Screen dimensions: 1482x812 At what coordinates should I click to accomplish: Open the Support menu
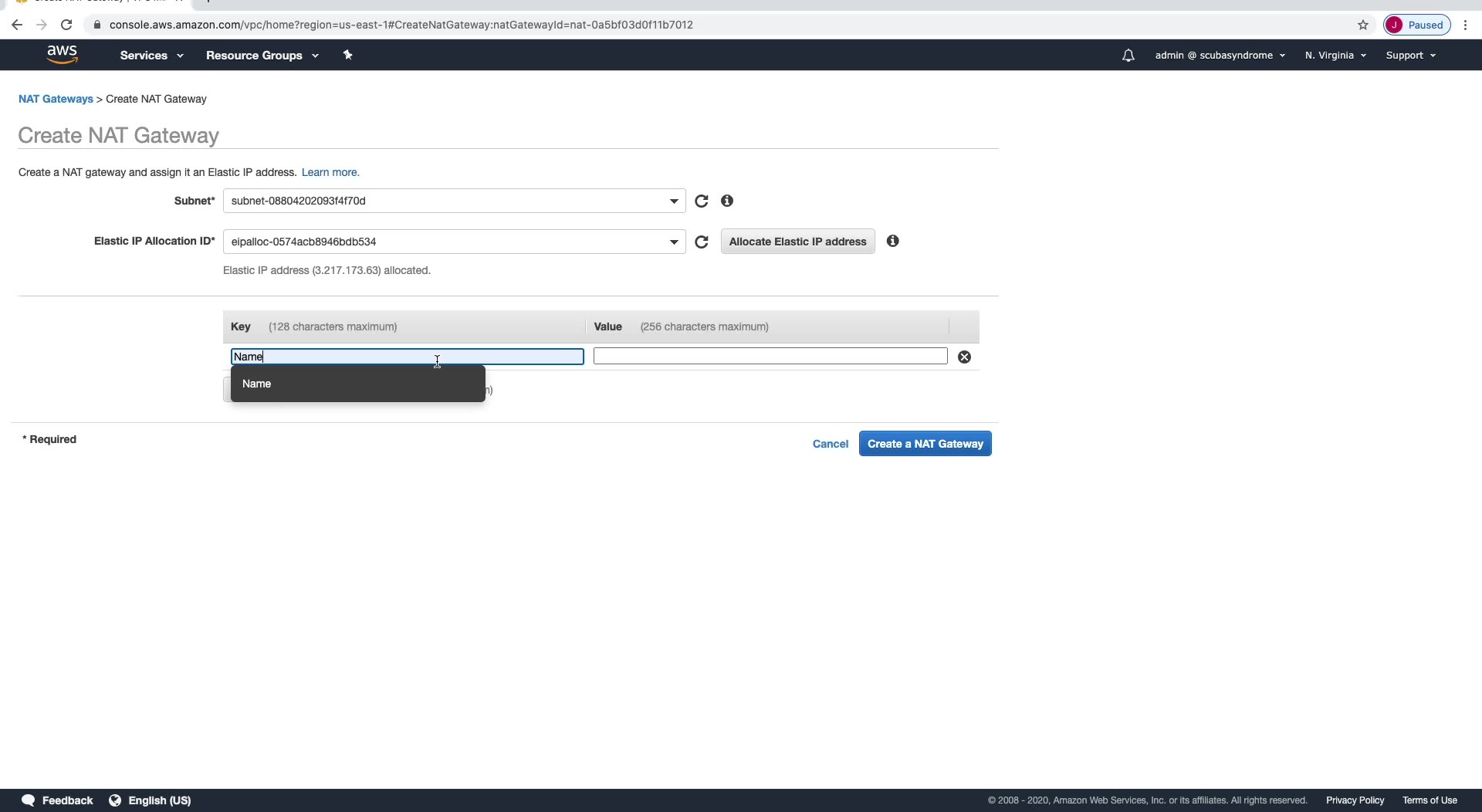[x=1410, y=56]
